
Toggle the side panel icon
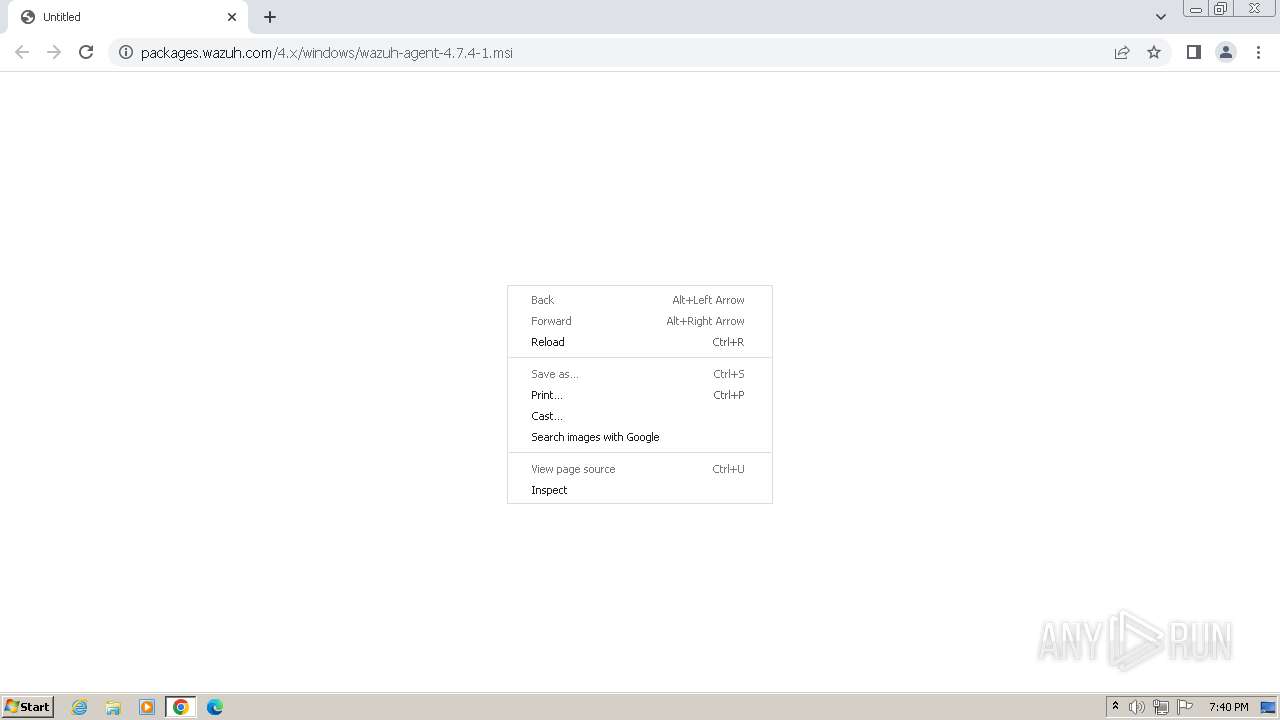(1193, 52)
